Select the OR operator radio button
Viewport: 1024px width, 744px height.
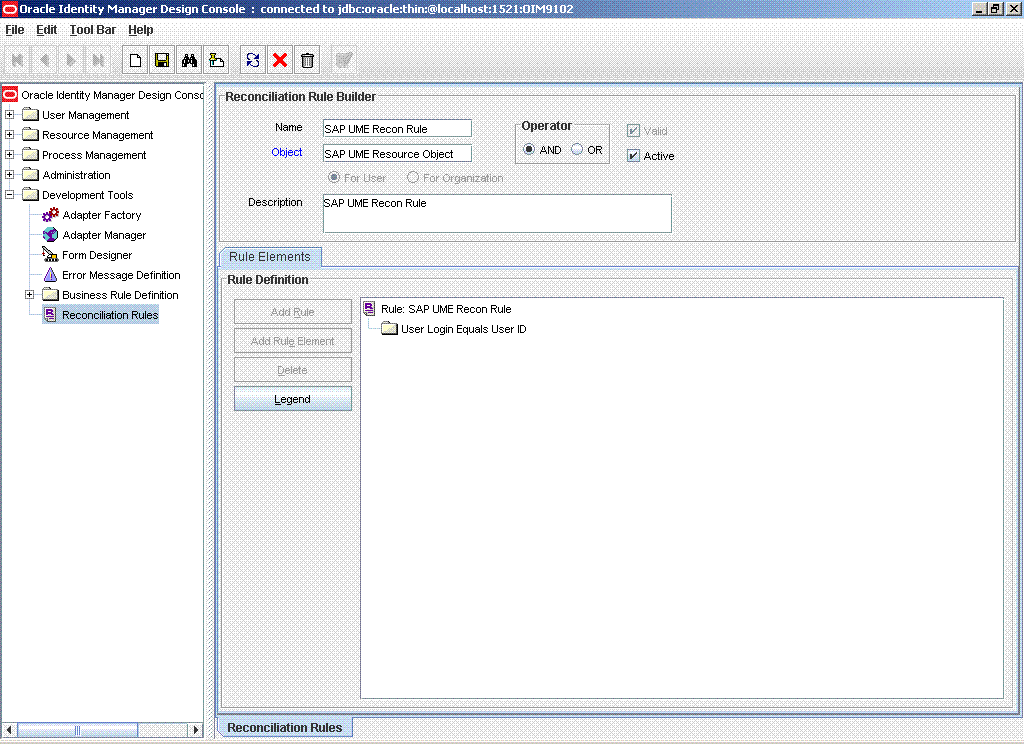point(577,149)
